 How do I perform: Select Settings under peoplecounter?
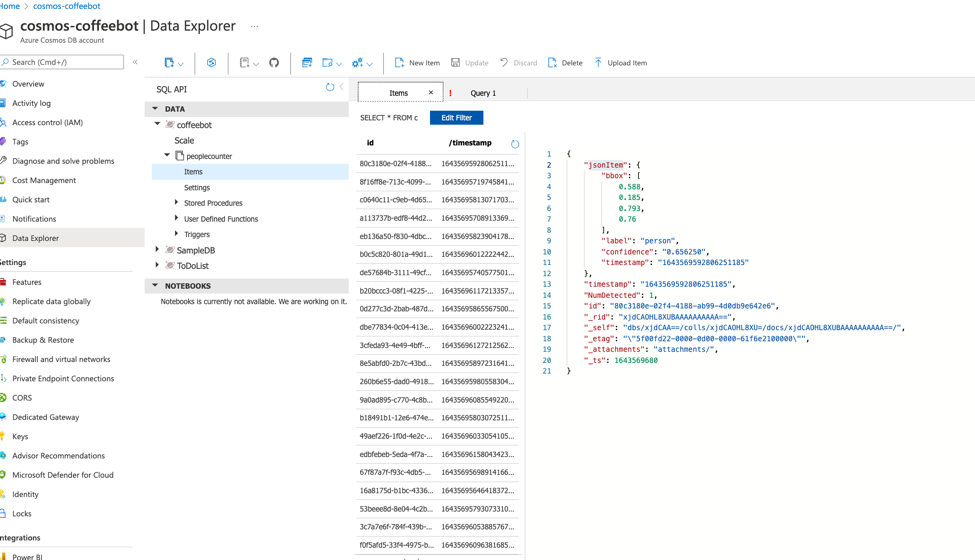(196, 188)
